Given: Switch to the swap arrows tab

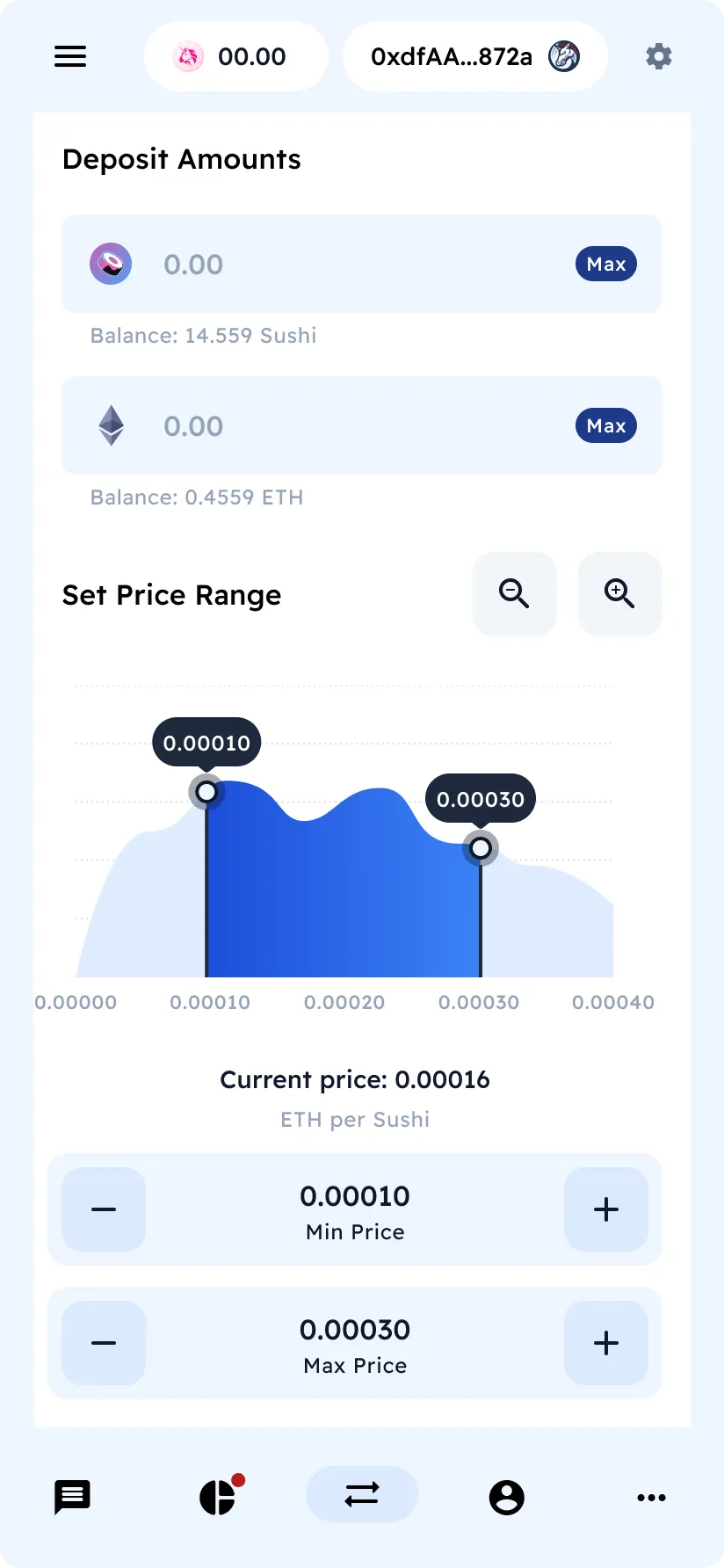Looking at the screenshot, I should [362, 1494].
